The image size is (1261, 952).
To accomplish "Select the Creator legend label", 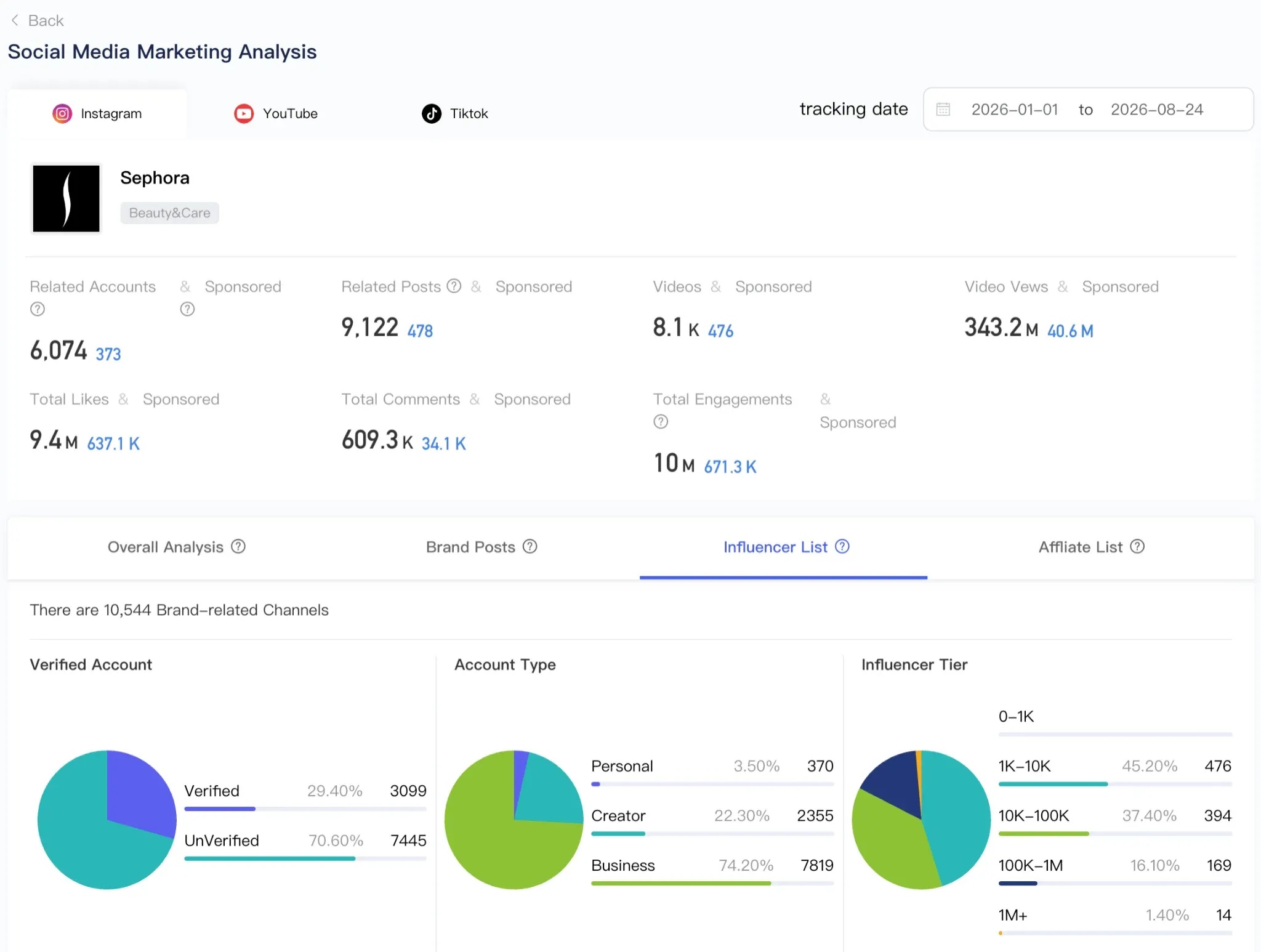I will coord(618,816).
